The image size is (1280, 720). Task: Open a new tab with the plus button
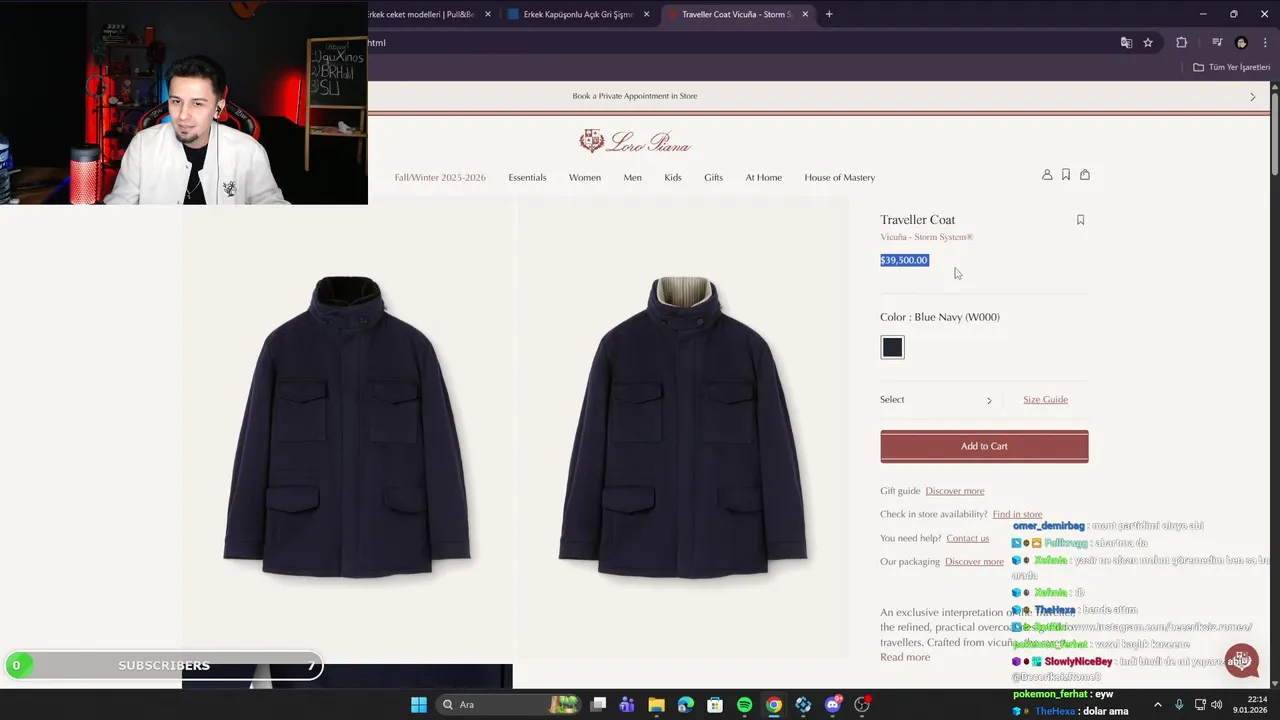(829, 14)
